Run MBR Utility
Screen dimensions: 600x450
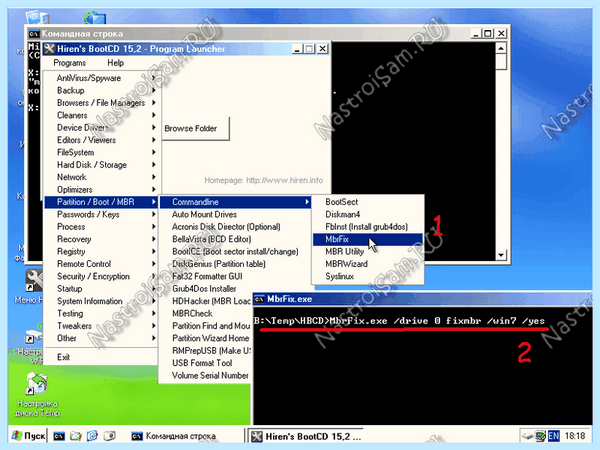point(368,251)
